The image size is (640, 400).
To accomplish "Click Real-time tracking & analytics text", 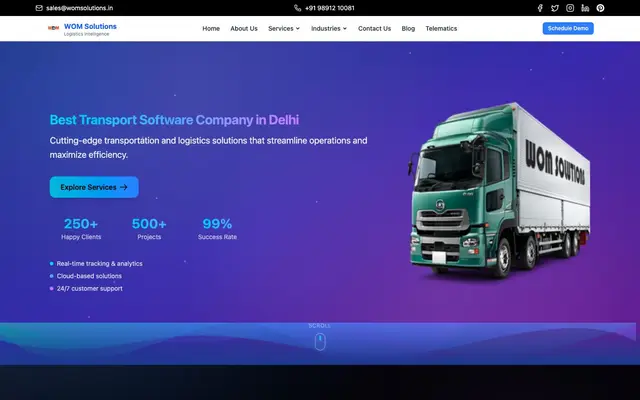I will tap(100, 264).
